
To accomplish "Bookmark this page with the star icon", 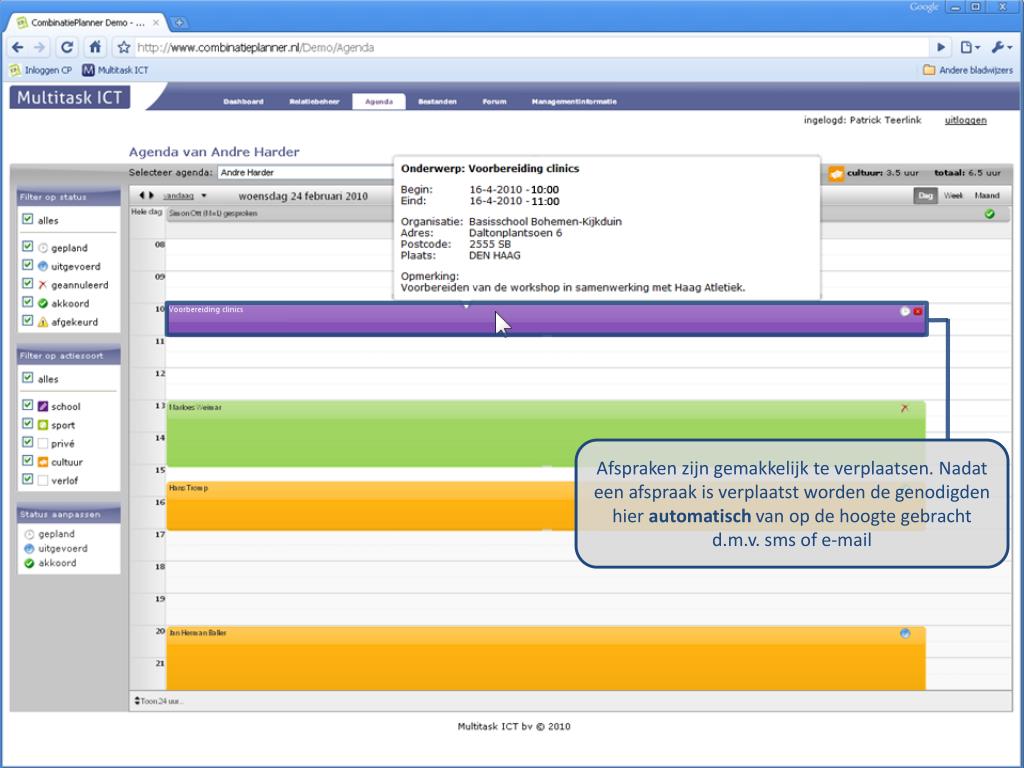I will point(124,48).
